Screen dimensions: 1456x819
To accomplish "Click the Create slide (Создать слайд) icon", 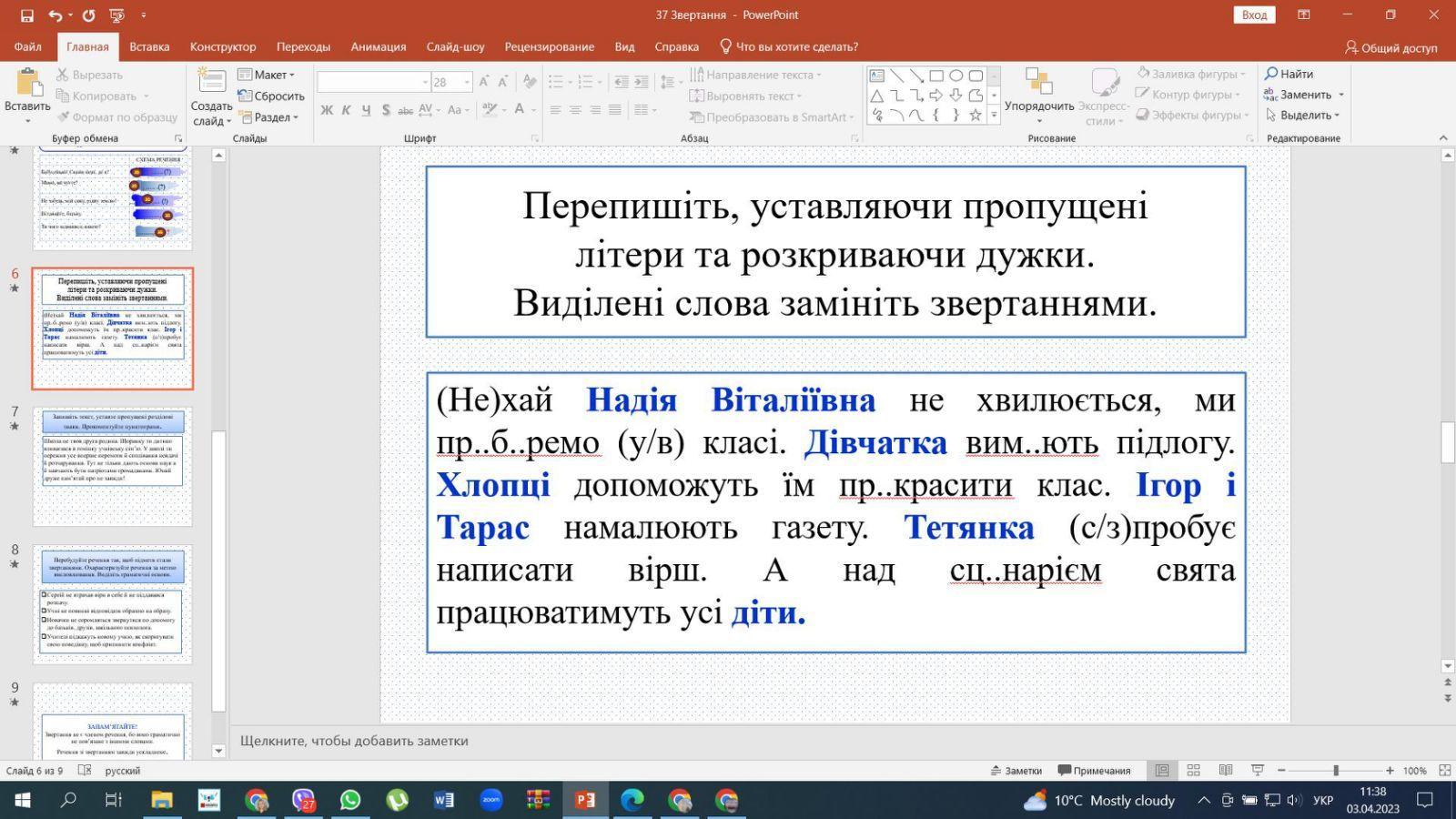I will pyautogui.click(x=211, y=82).
